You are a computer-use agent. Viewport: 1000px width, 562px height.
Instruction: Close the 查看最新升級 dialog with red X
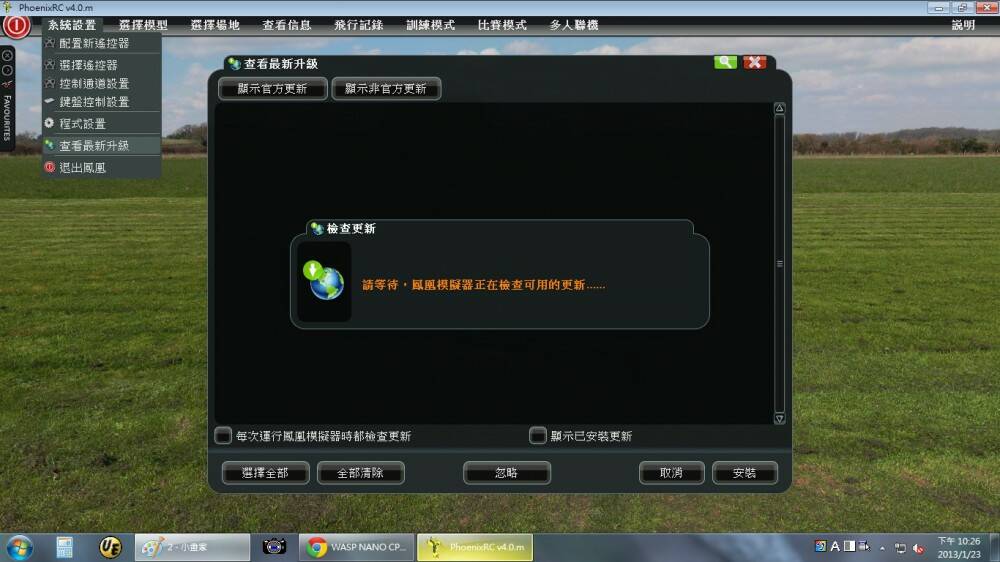(754, 62)
